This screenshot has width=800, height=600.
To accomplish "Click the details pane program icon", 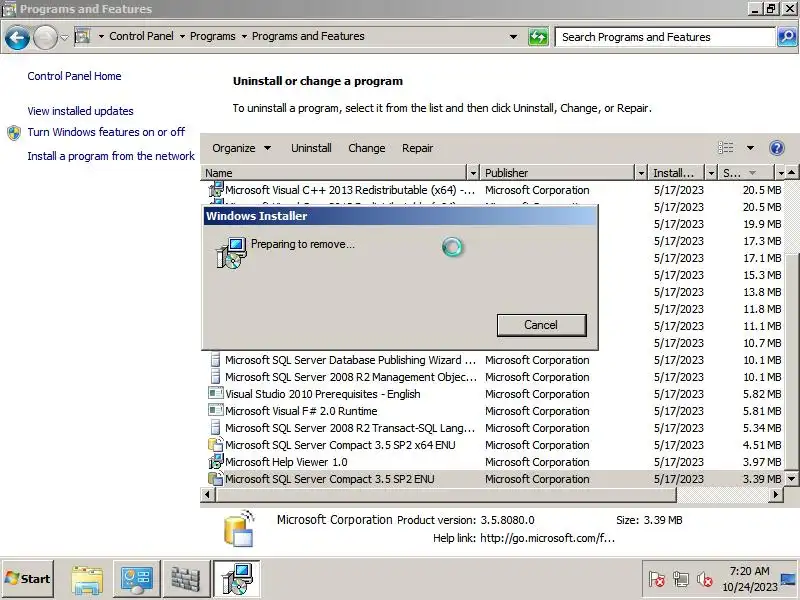I will pos(239,528).
